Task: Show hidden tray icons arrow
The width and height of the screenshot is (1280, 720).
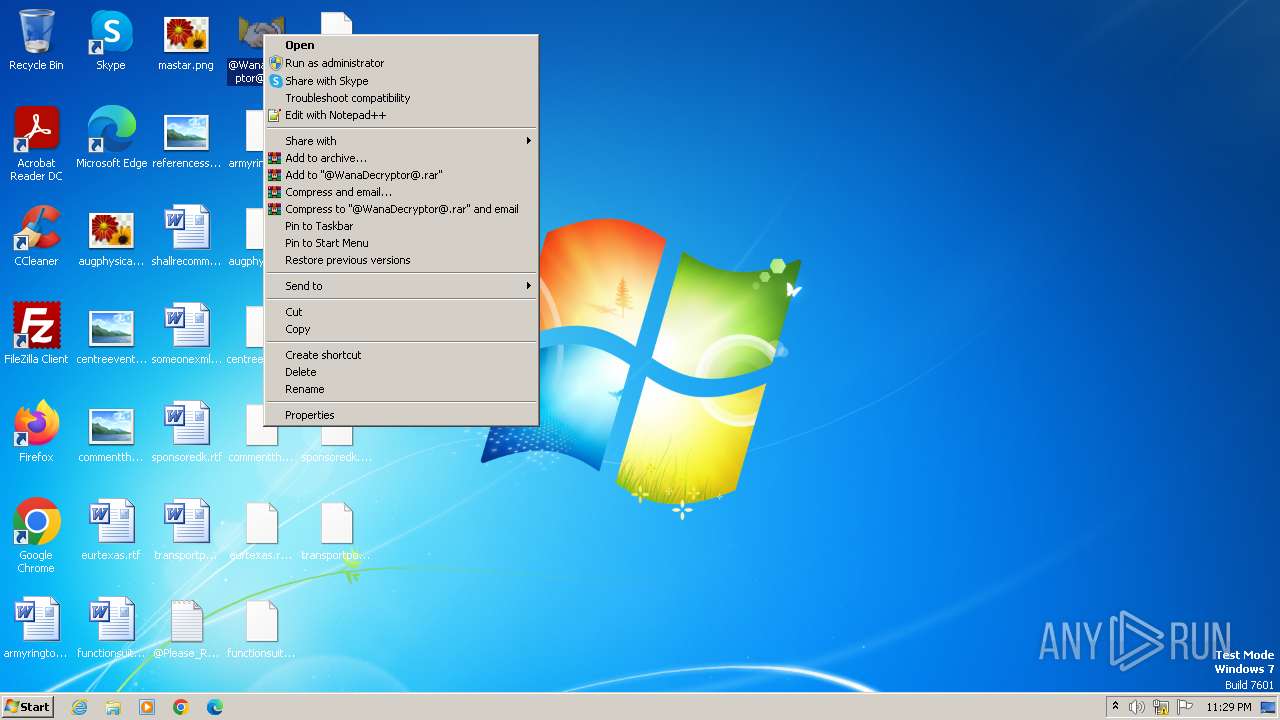Action: (1115, 707)
